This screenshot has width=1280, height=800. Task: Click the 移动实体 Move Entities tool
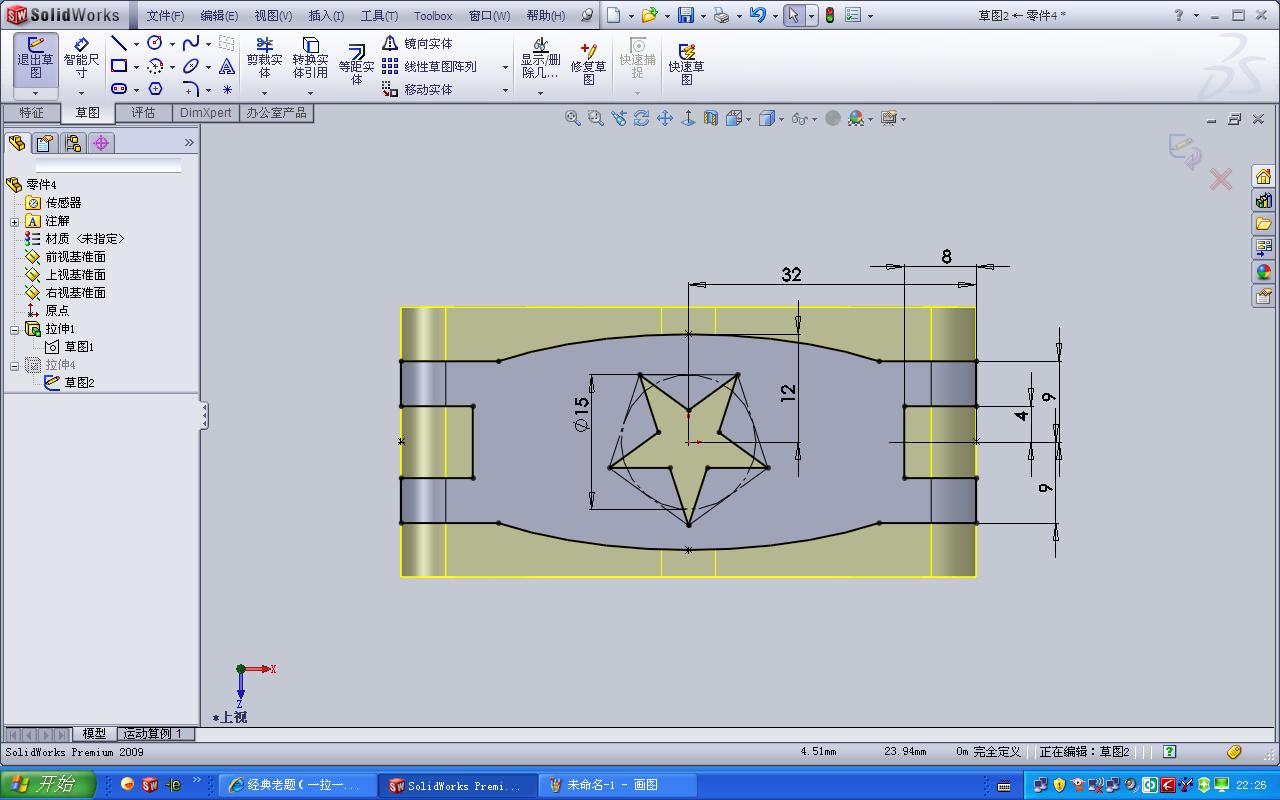(417, 89)
